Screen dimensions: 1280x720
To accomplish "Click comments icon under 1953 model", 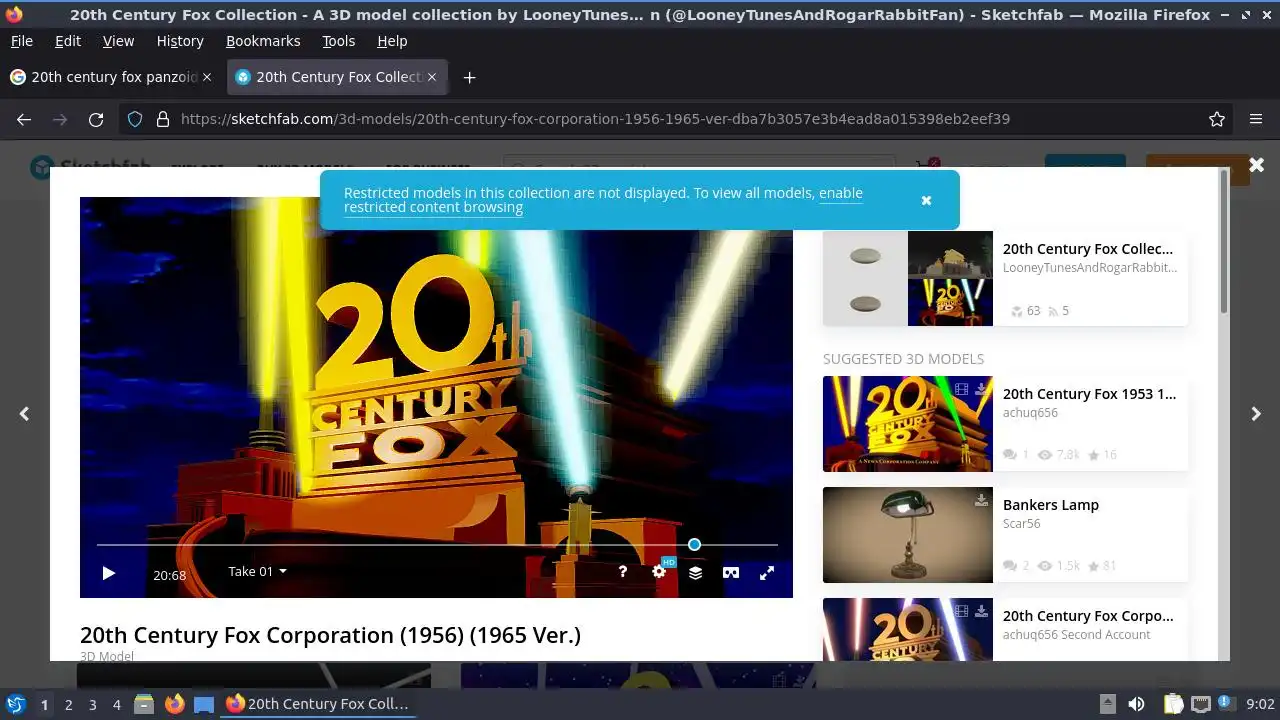I will 1010,454.
